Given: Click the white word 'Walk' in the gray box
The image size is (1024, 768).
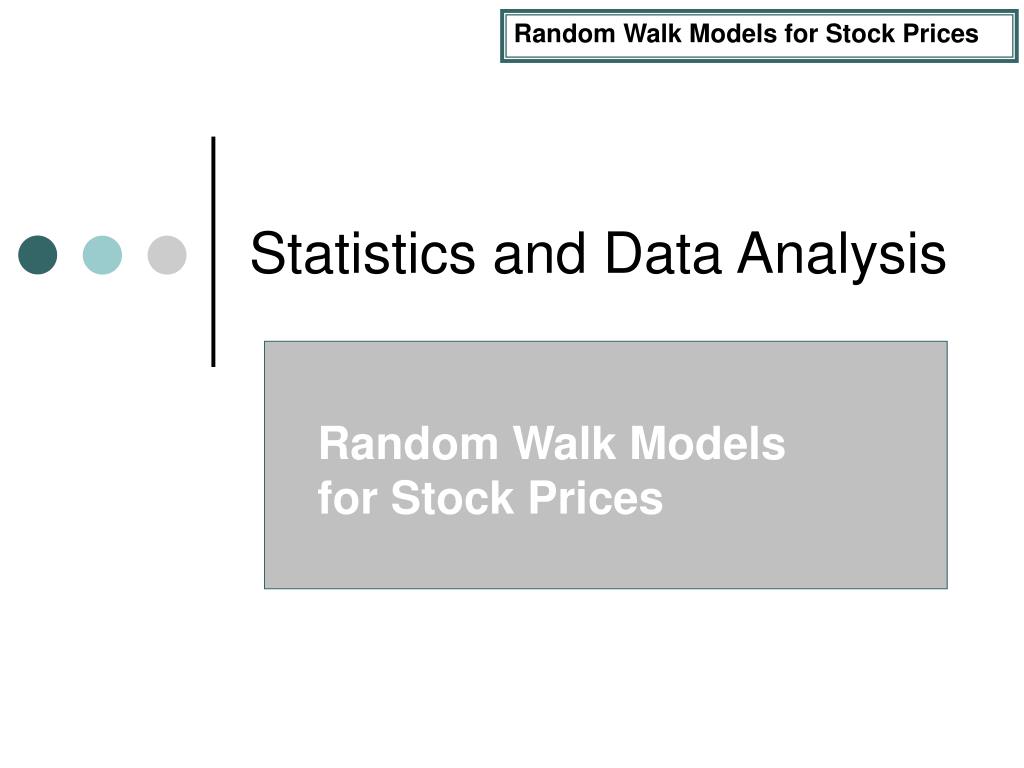Looking at the screenshot, I should pyautogui.click(x=564, y=443).
